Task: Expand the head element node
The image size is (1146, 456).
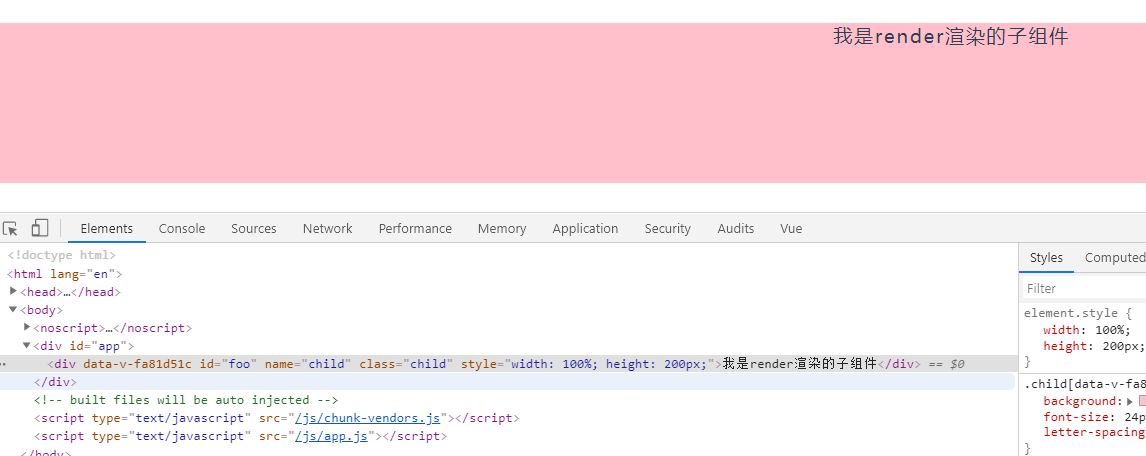Action: coord(13,291)
